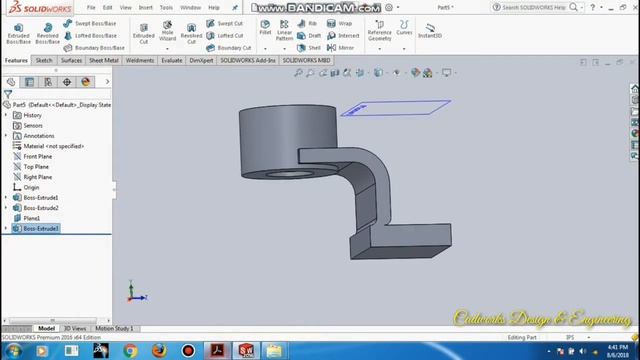Open IPS unit system dropdown
640x360 pixels.
click(589, 338)
